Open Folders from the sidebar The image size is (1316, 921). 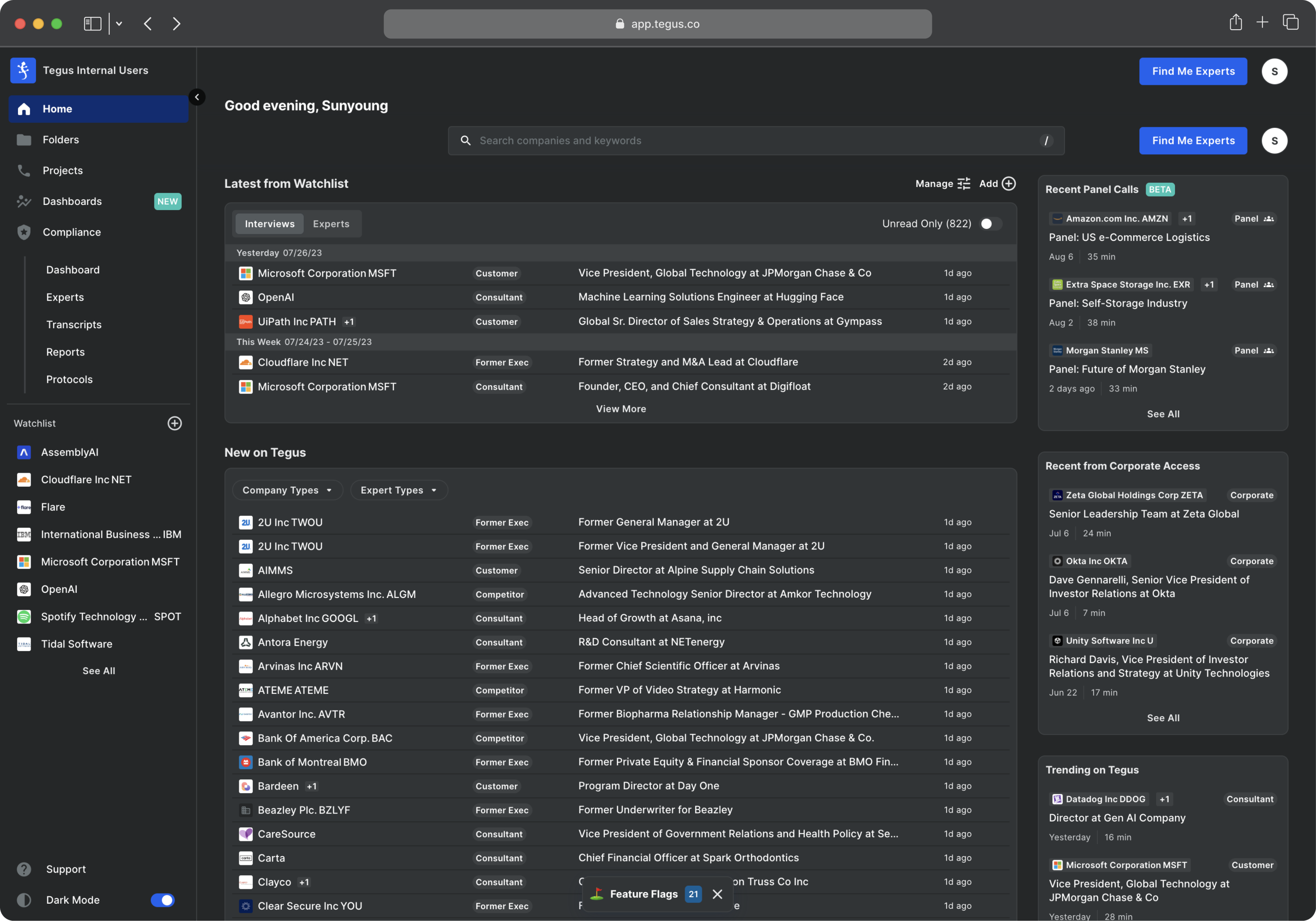pos(61,140)
